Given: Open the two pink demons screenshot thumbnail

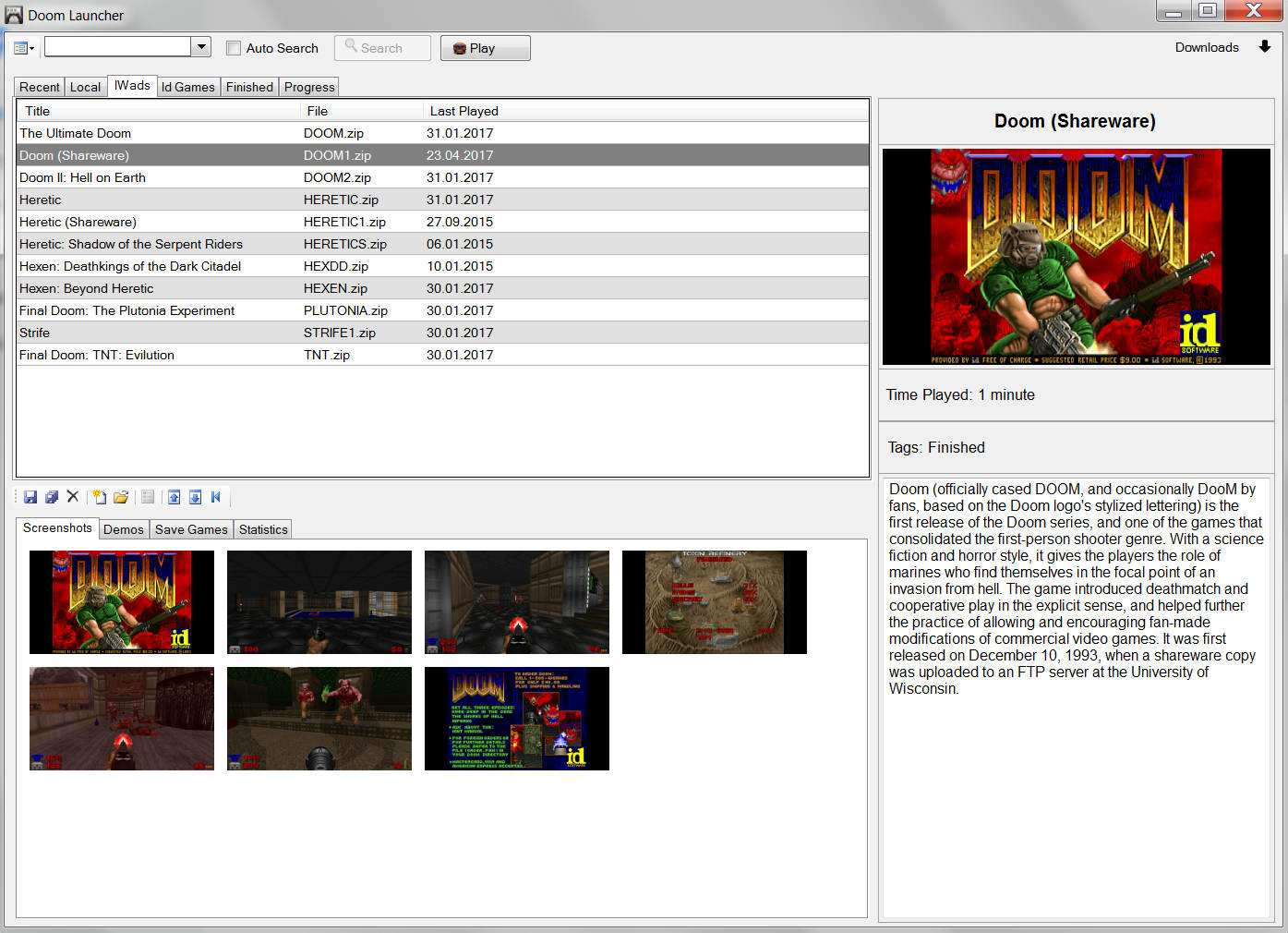Looking at the screenshot, I should (319, 719).
